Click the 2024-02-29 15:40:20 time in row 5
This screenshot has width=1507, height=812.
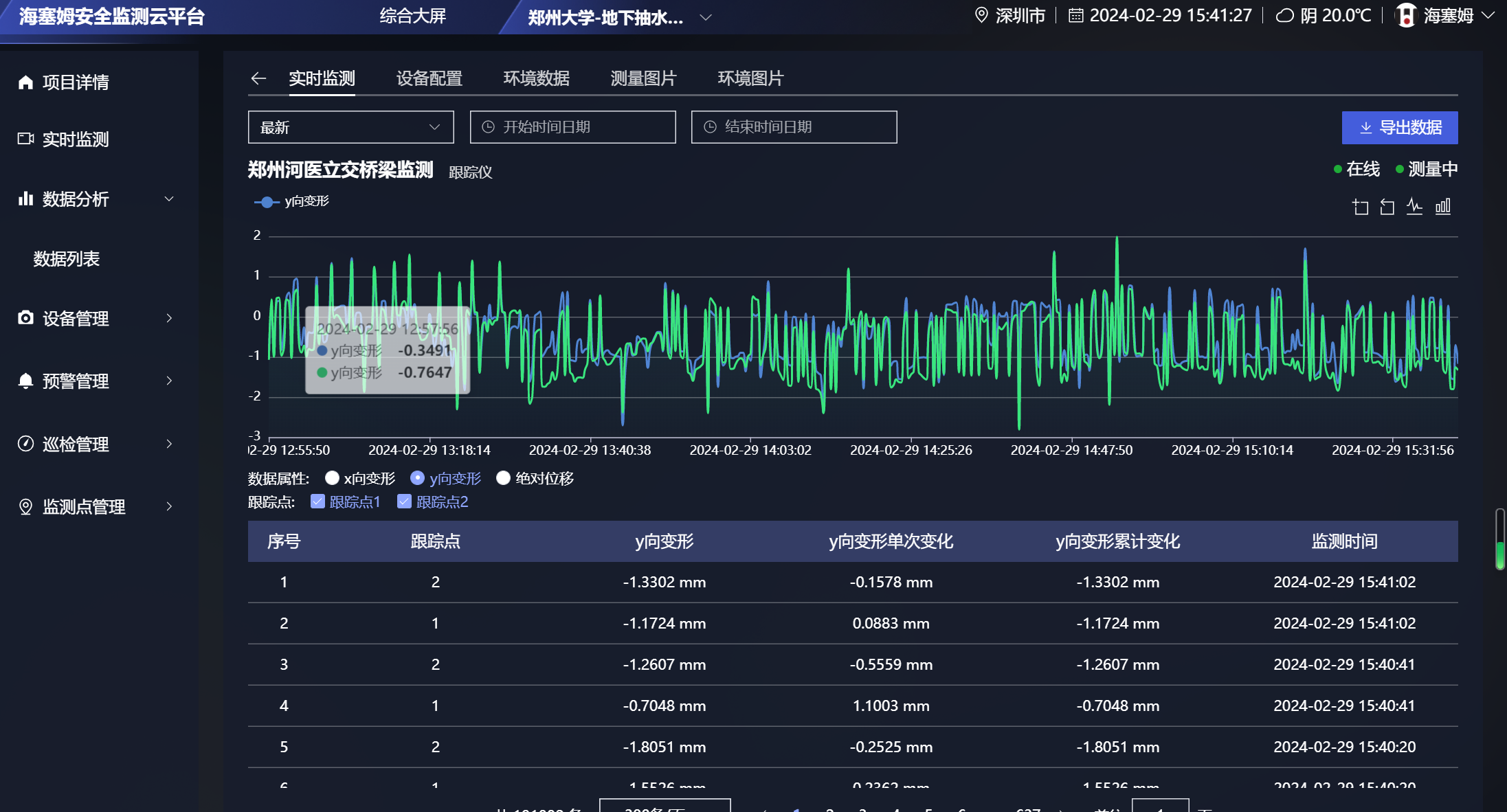tap(1344, 747)
